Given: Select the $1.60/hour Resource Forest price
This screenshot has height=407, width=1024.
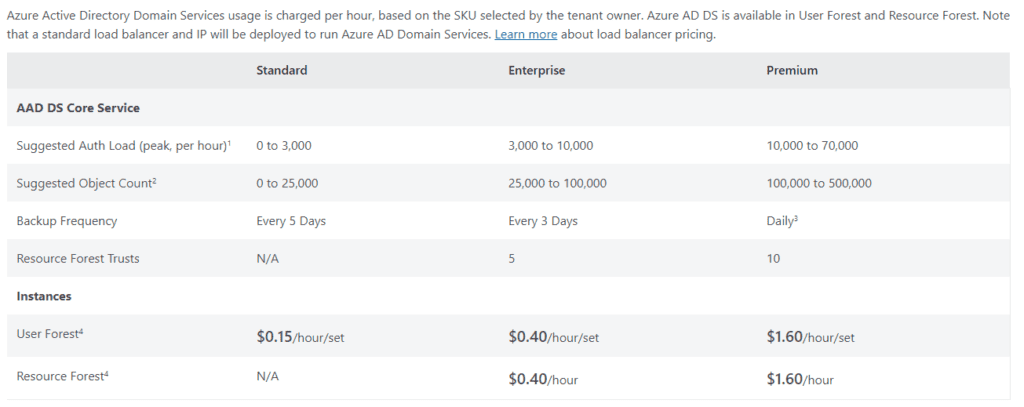Looking at the screenshot, I should (799, 380).
